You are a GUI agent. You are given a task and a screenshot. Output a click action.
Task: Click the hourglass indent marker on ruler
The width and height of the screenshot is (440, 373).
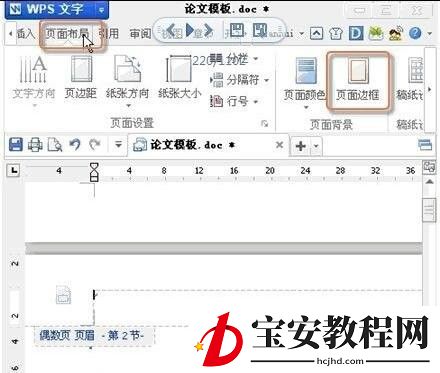tap(95, 172)
